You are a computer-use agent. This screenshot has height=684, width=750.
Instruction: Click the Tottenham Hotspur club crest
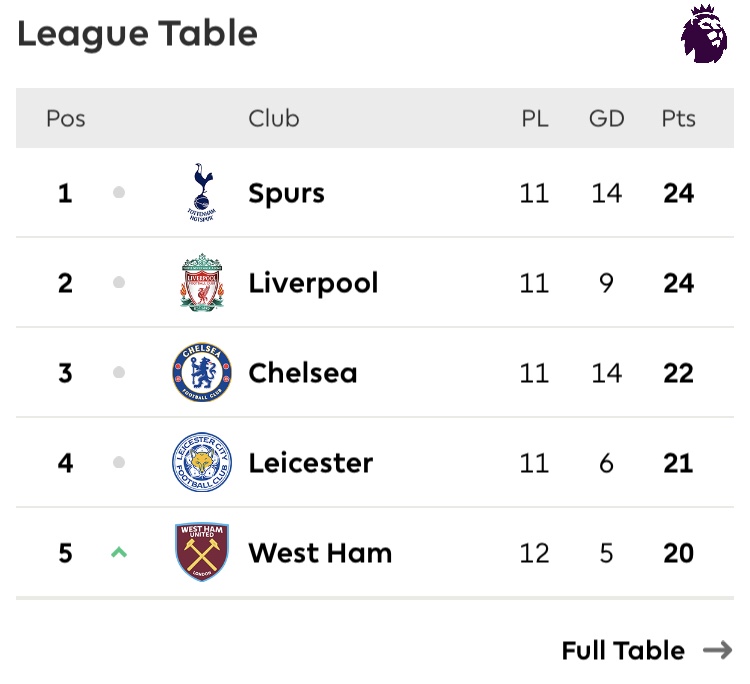[x=202, y=192]
